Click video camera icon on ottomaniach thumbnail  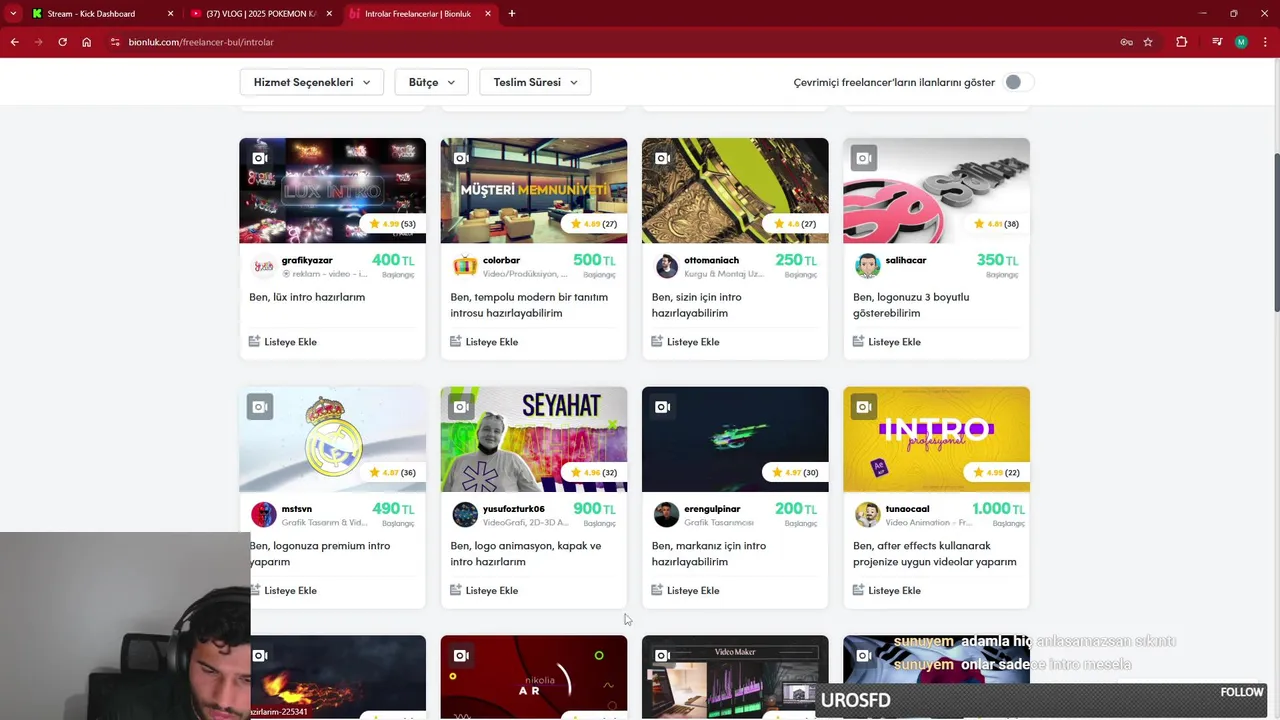pos(662,158)
